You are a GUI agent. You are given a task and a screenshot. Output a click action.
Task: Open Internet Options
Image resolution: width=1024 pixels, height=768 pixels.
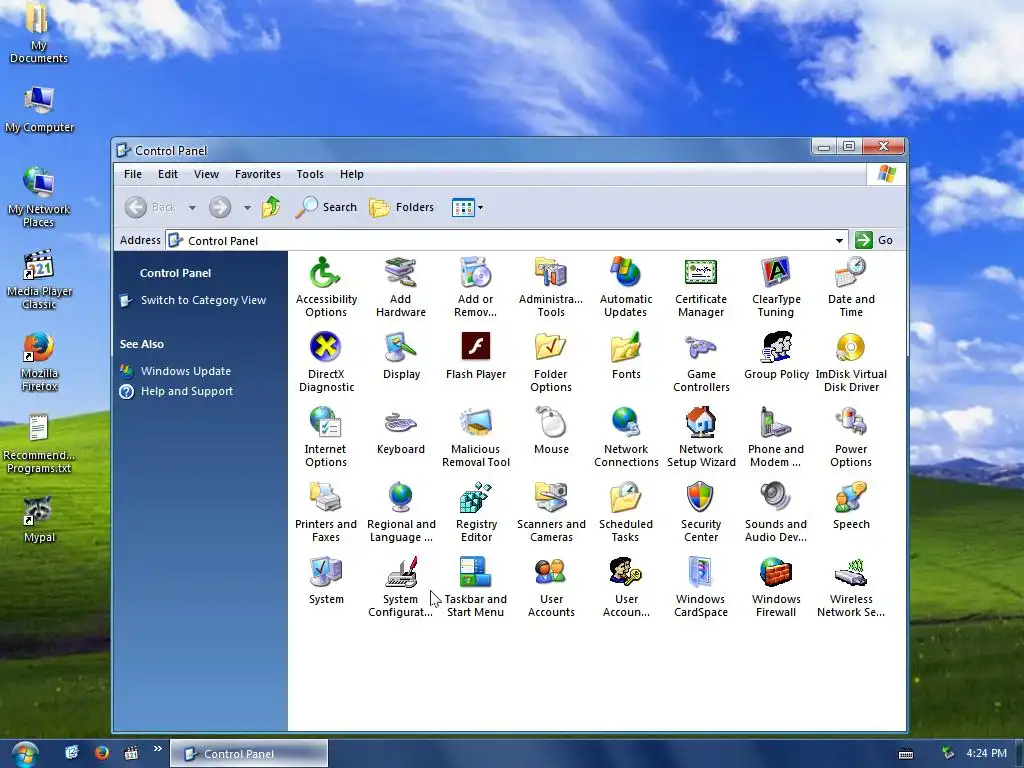click(325, 437)
